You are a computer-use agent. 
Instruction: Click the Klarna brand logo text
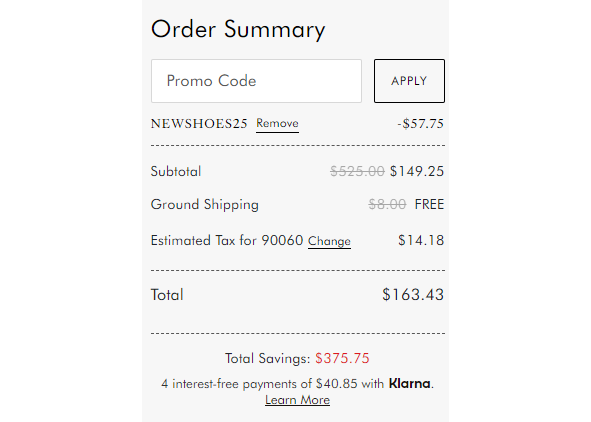410,384
